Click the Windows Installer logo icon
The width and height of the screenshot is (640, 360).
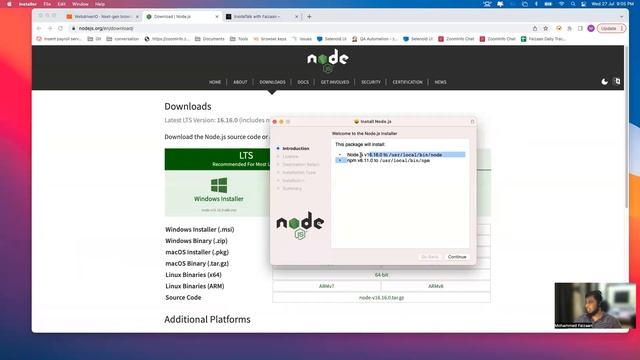tap(219, 185)
